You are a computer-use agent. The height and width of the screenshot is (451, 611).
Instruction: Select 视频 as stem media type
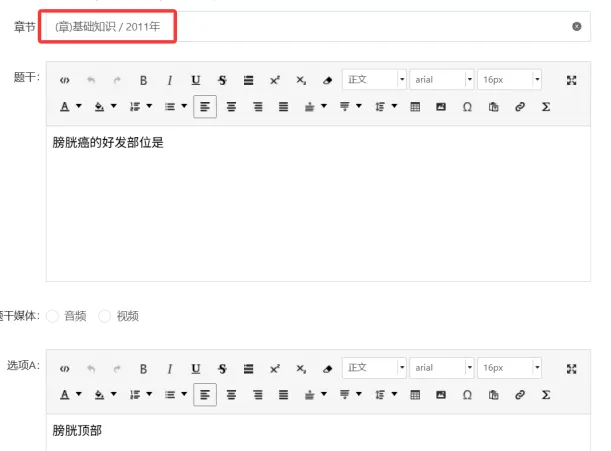tap(104, 316)
